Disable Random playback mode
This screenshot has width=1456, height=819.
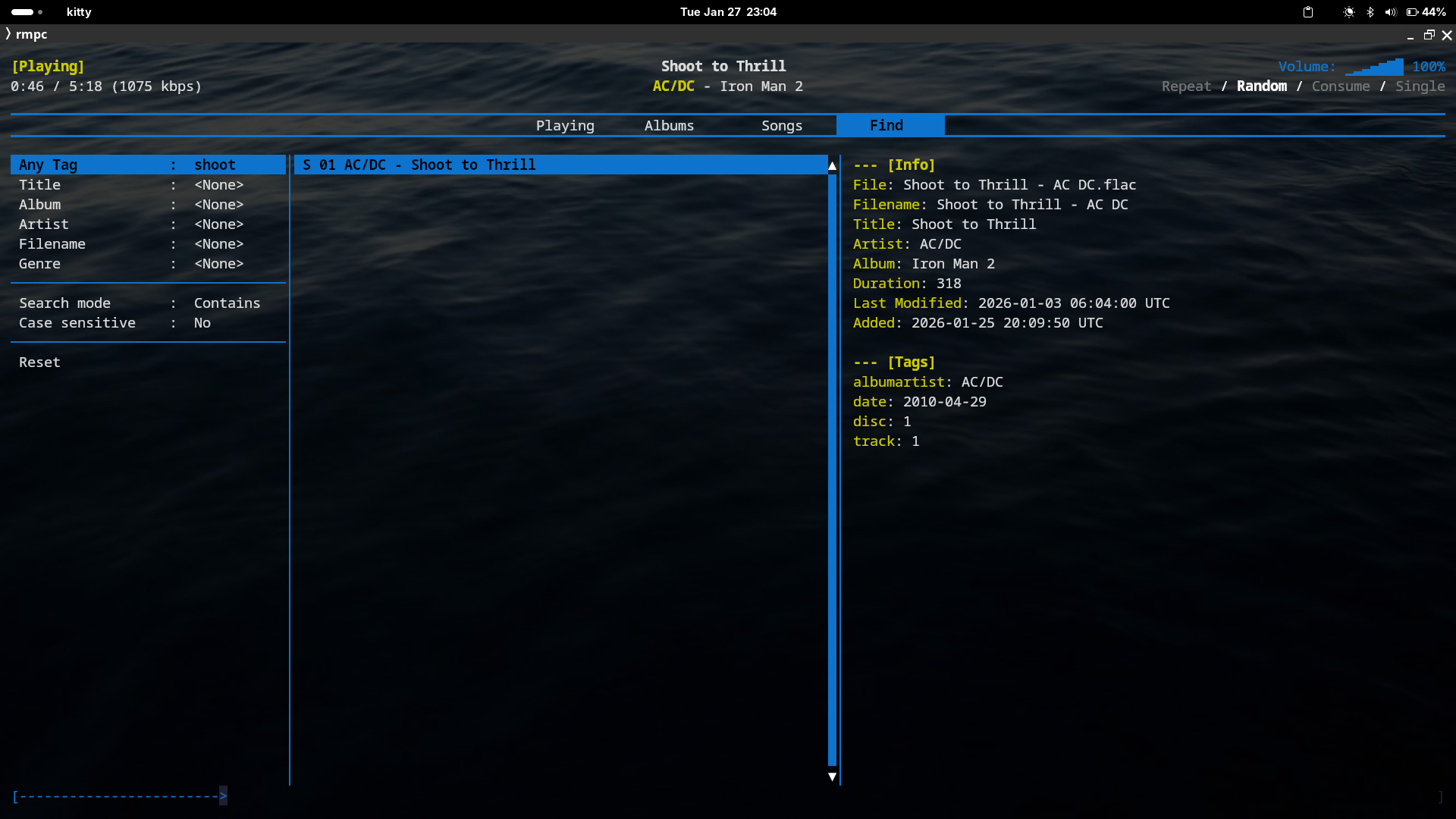1261,86
